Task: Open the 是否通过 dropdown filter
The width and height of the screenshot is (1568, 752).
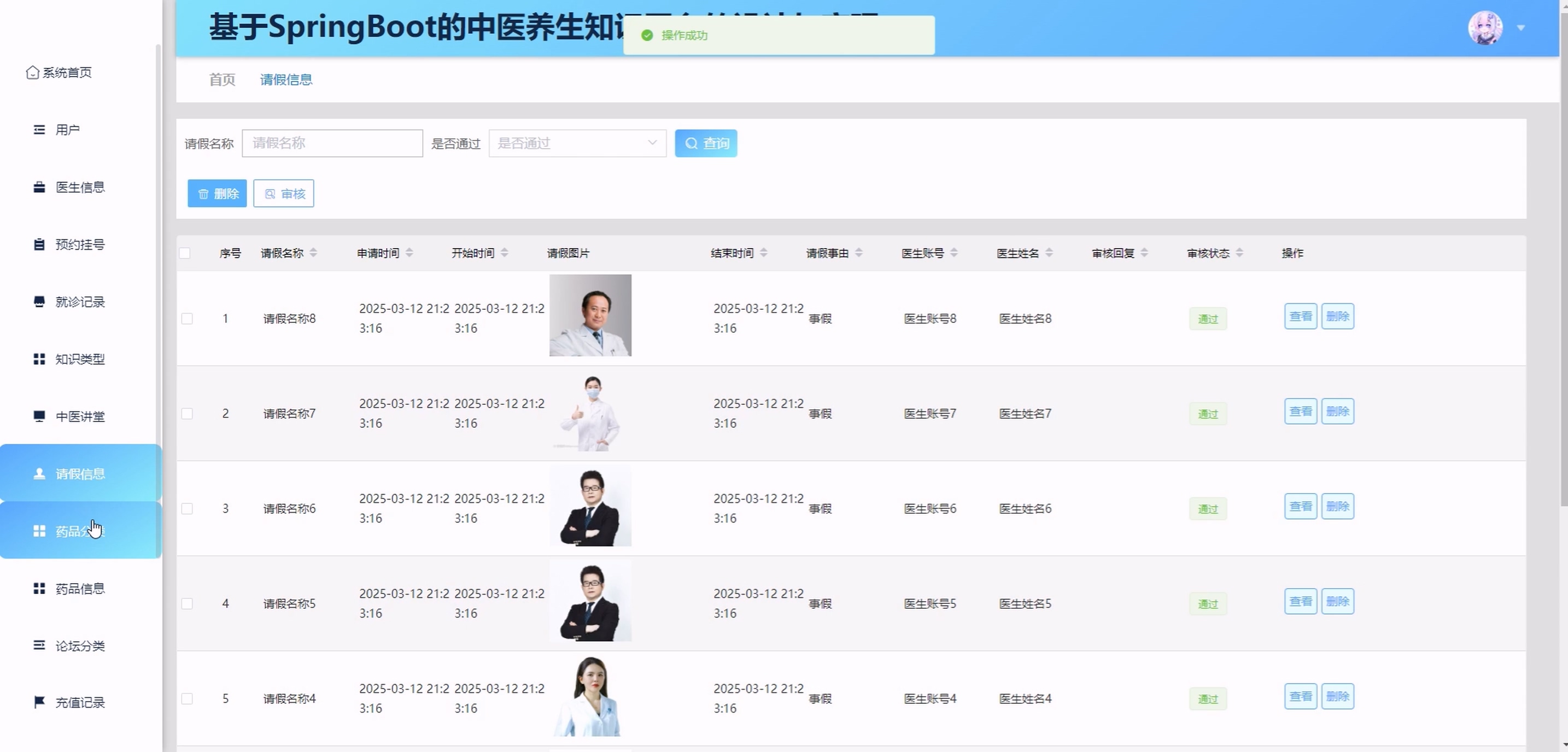Action: pos(576,143)
